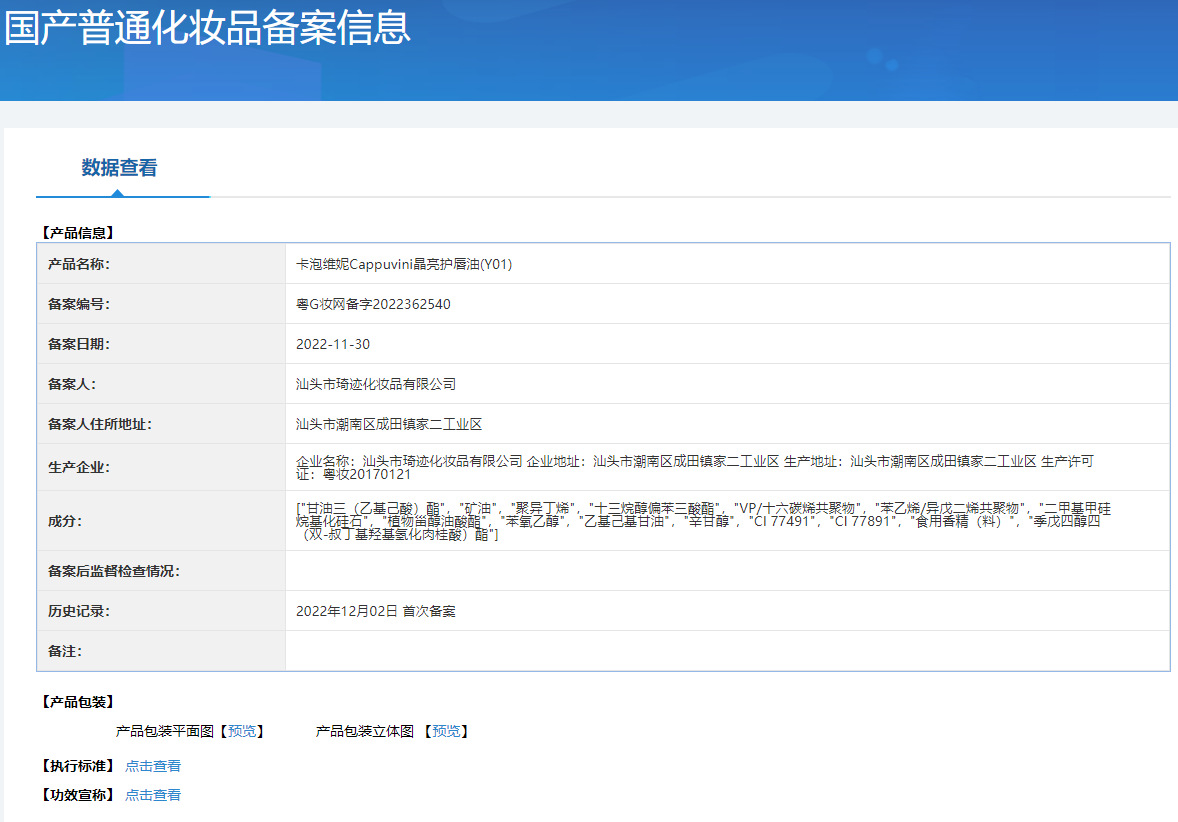
Task: Preview 产品包装平面图 via 预览 link
Action: click(x=242, y=731)
